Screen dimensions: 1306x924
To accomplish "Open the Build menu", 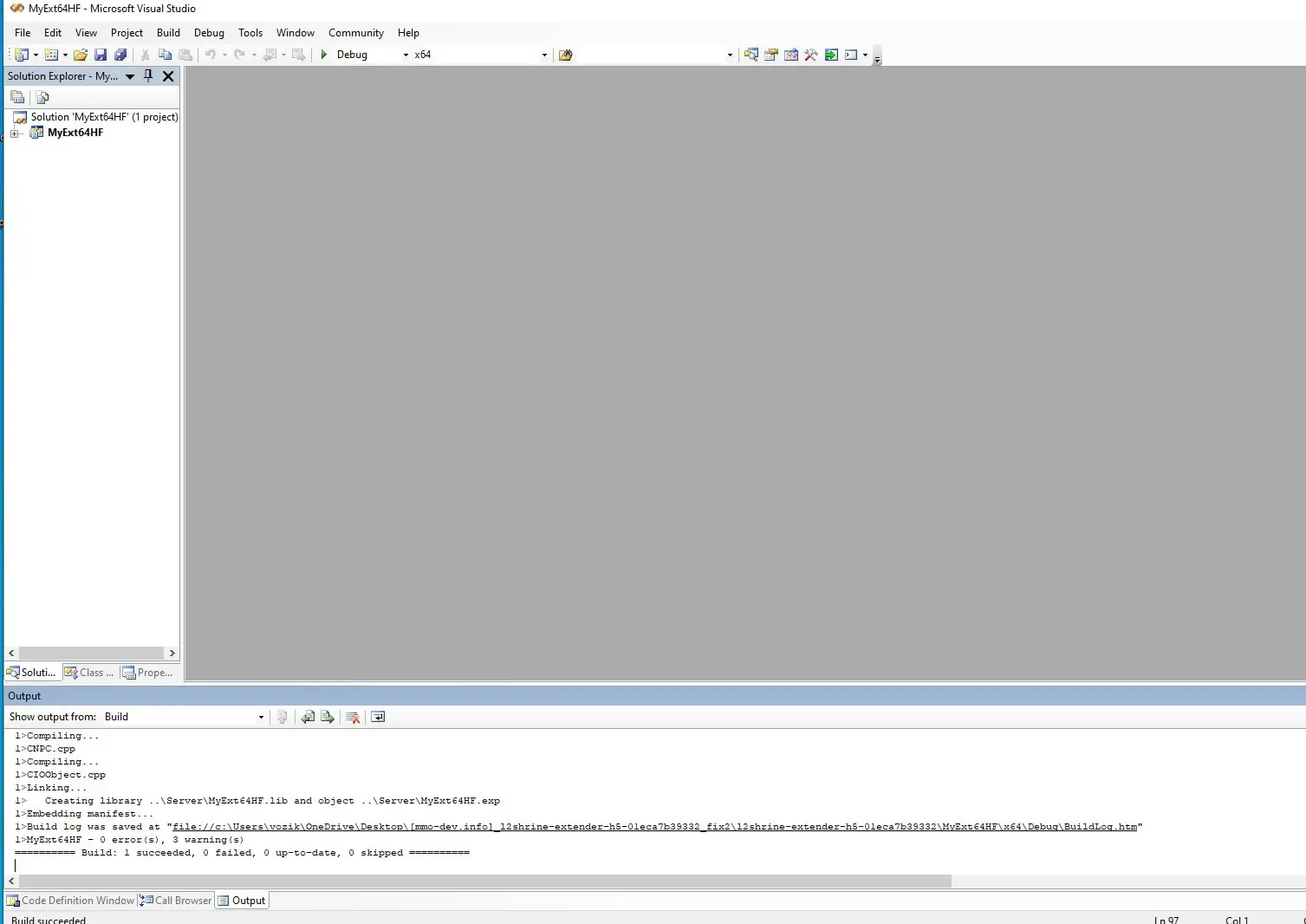I will [x=168, y=33].
